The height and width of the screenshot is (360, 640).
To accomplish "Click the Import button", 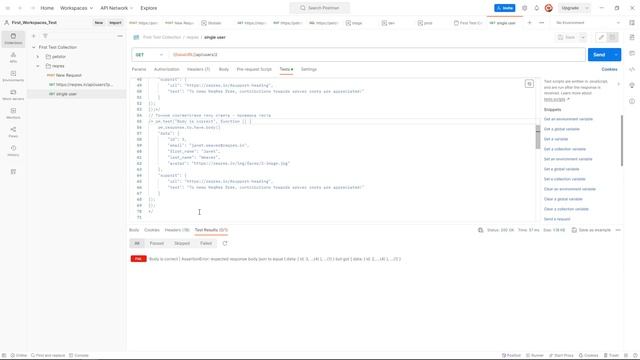I will point(115,23).
